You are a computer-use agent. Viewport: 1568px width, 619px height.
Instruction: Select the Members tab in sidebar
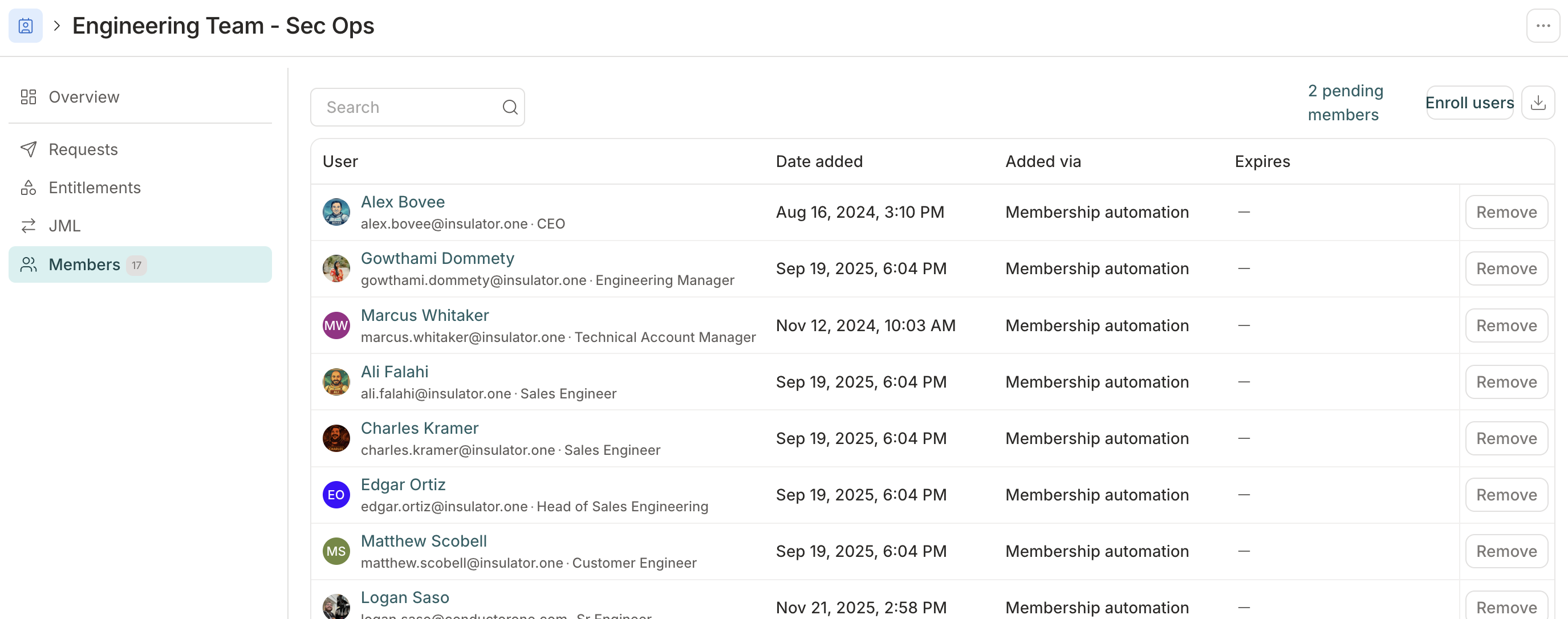[140, 264]
